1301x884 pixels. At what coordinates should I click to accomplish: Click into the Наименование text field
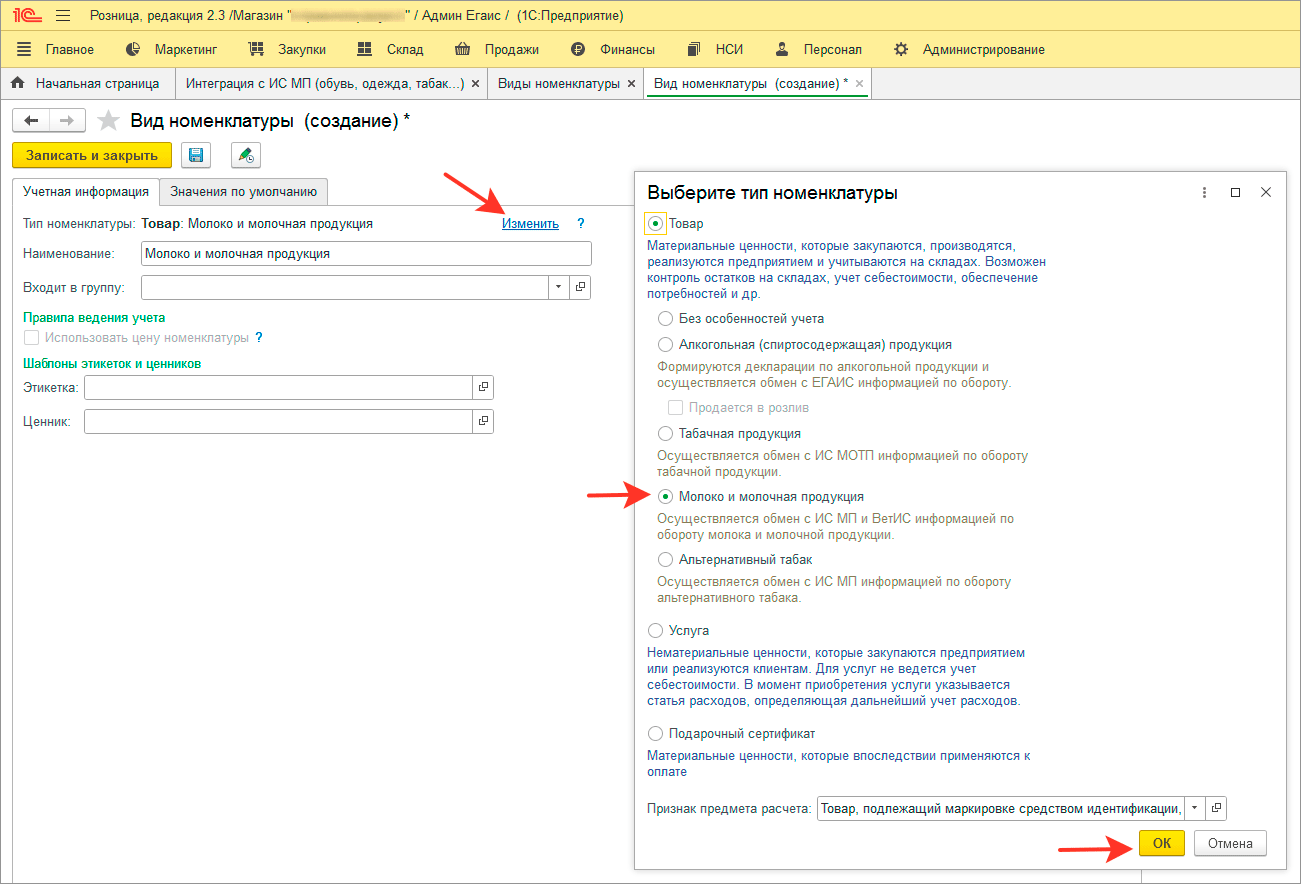pos(367,254)
